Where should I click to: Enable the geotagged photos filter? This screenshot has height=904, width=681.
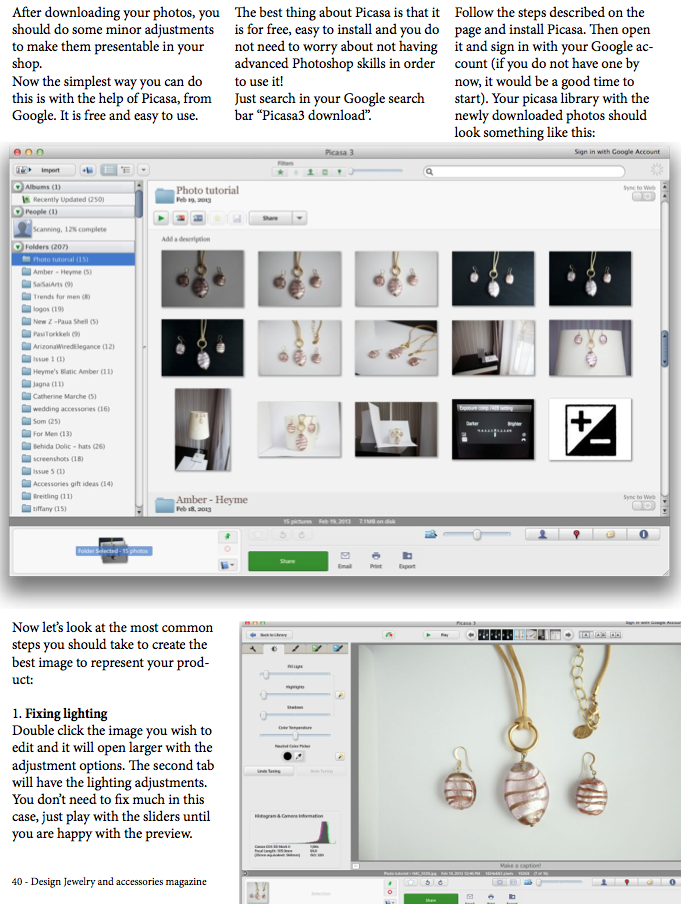coord(339,172)
